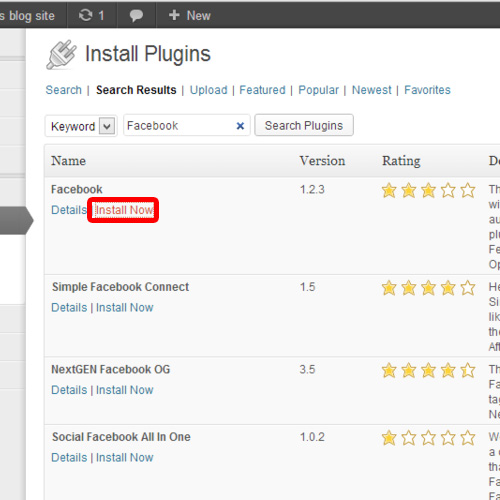Click the Search Plugins button

304,125
